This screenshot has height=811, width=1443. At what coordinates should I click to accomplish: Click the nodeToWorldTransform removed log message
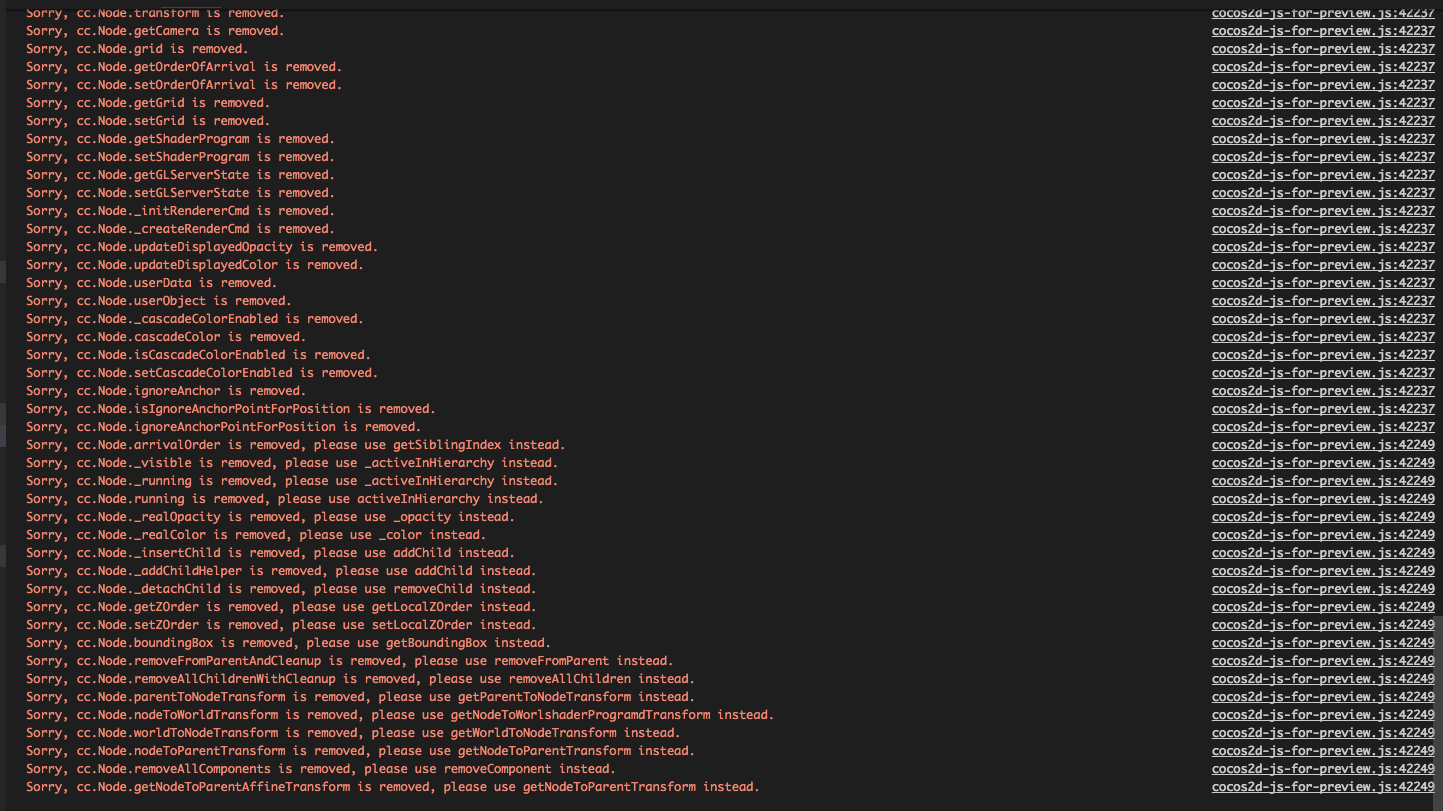click(400, 715)
